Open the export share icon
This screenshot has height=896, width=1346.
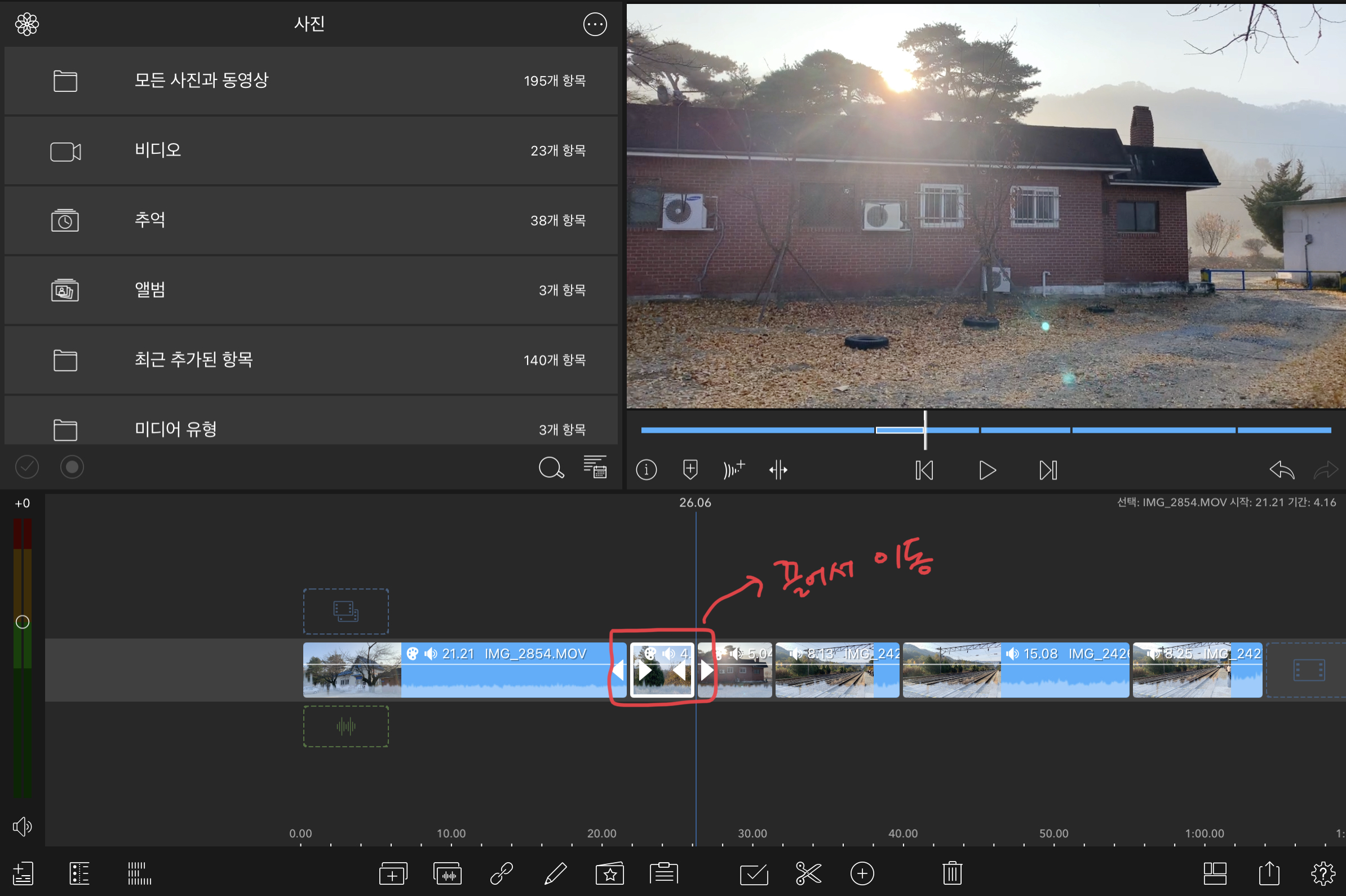[1269, 873]
